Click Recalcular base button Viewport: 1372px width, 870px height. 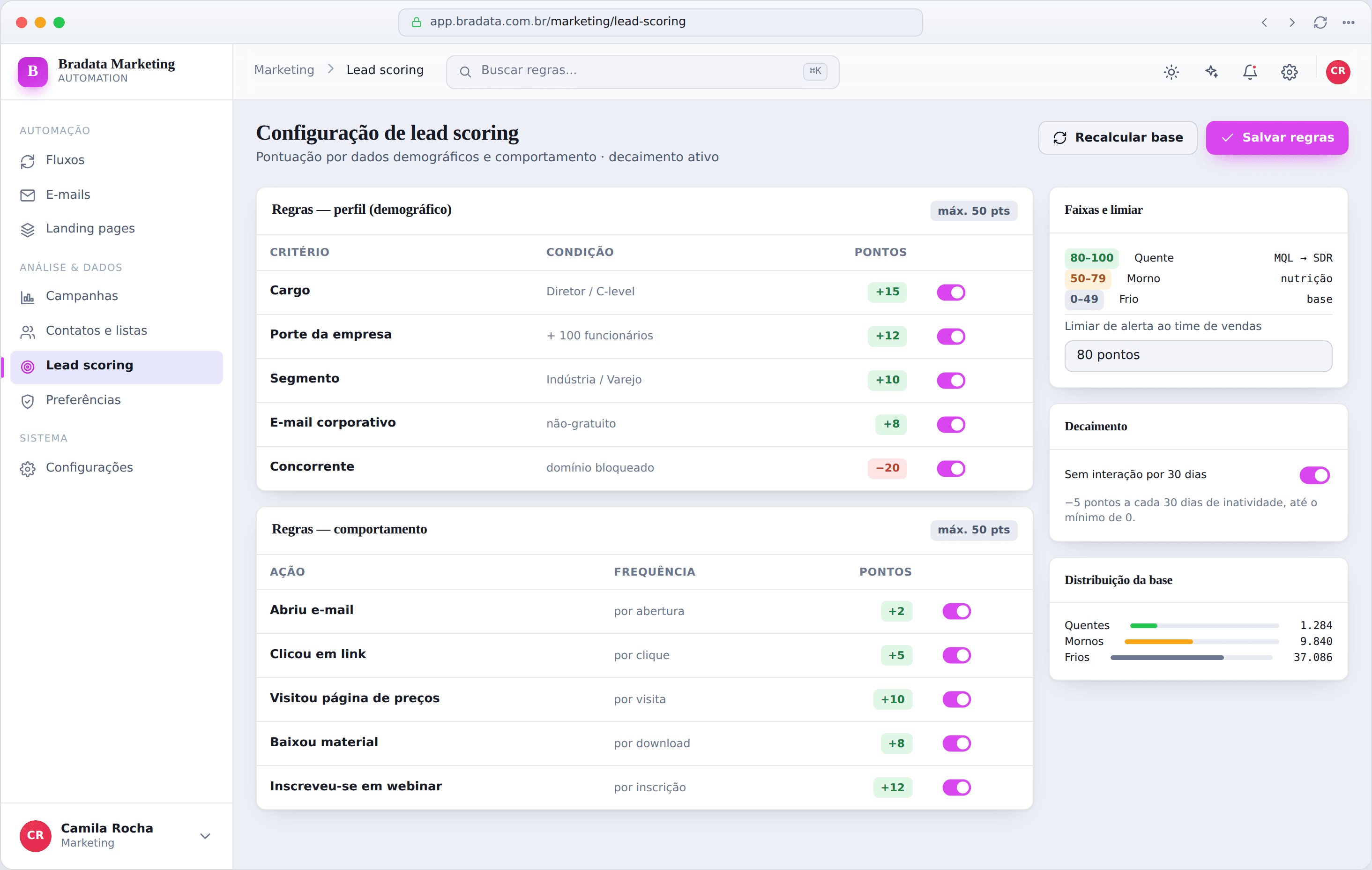pos(1117,137)
